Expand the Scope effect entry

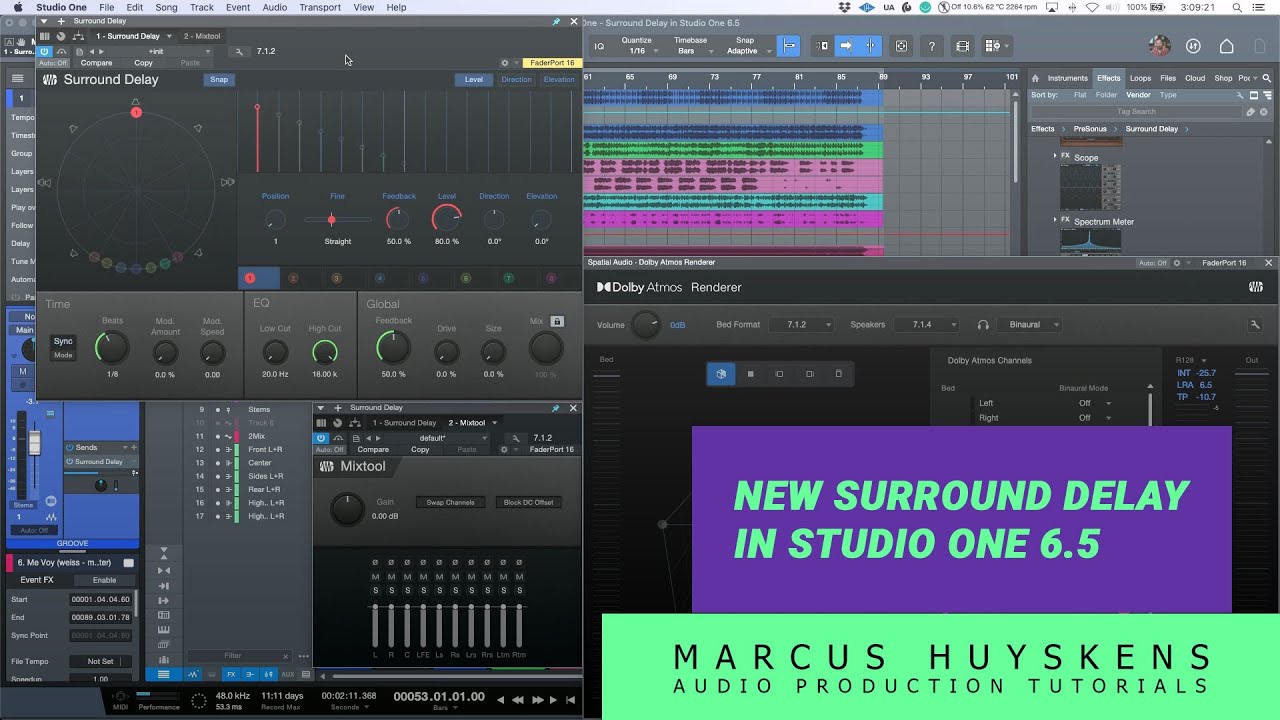(1055, 155)
